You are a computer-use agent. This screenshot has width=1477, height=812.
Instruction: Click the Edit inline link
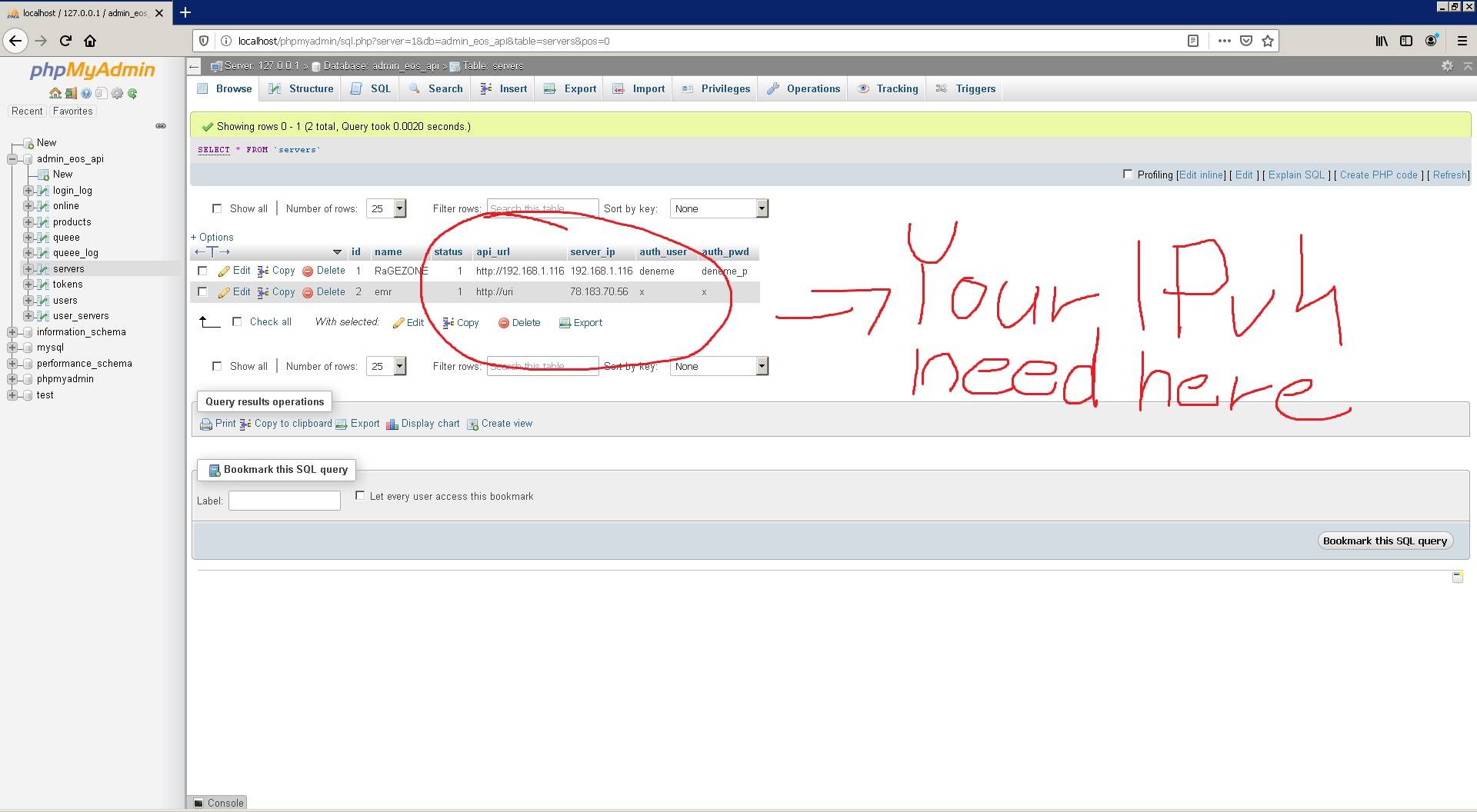click(1201, 175)
